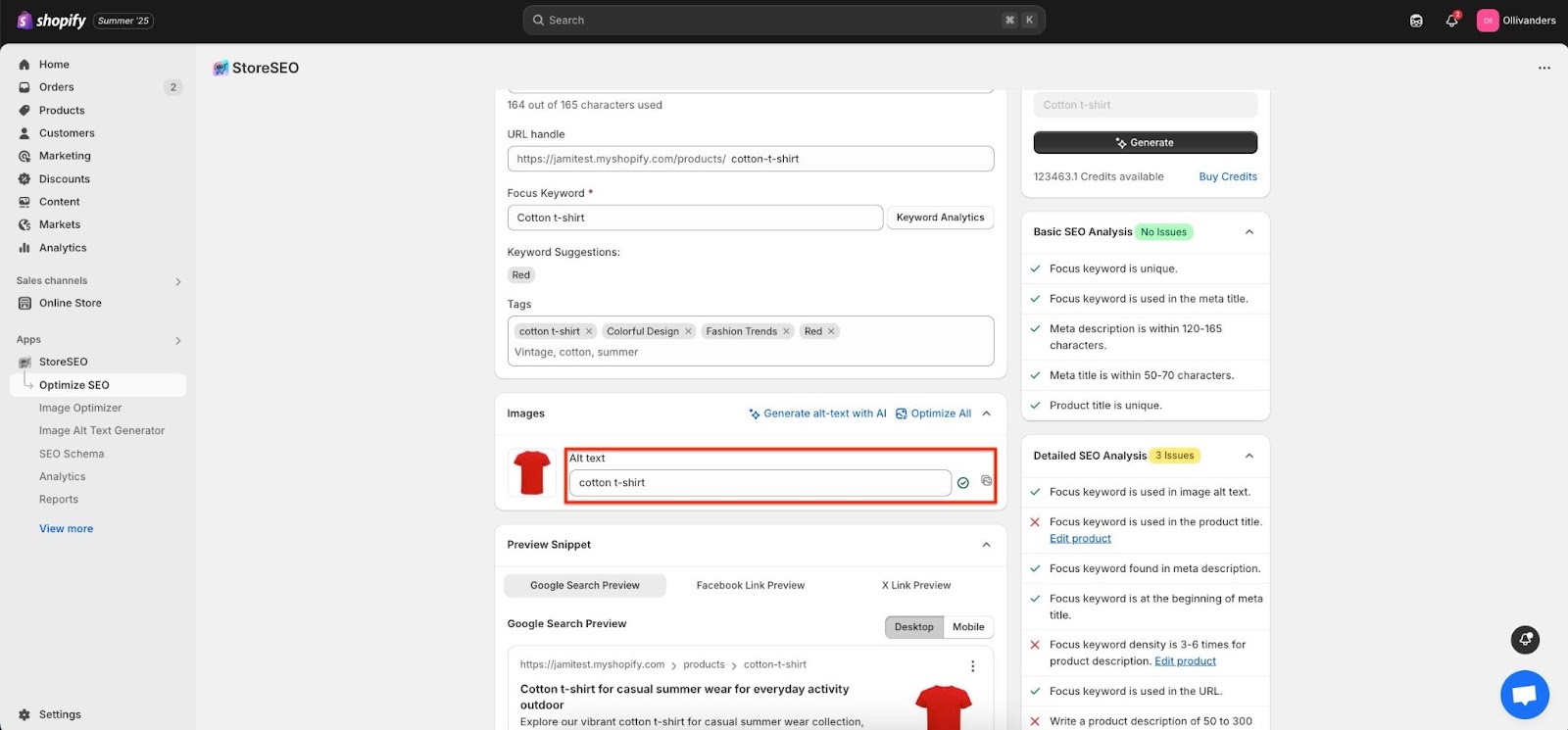The width and height of the screenshot is (1568, 730).
Task: Select X Link Preview tab
Action: [x=916, y=586]
